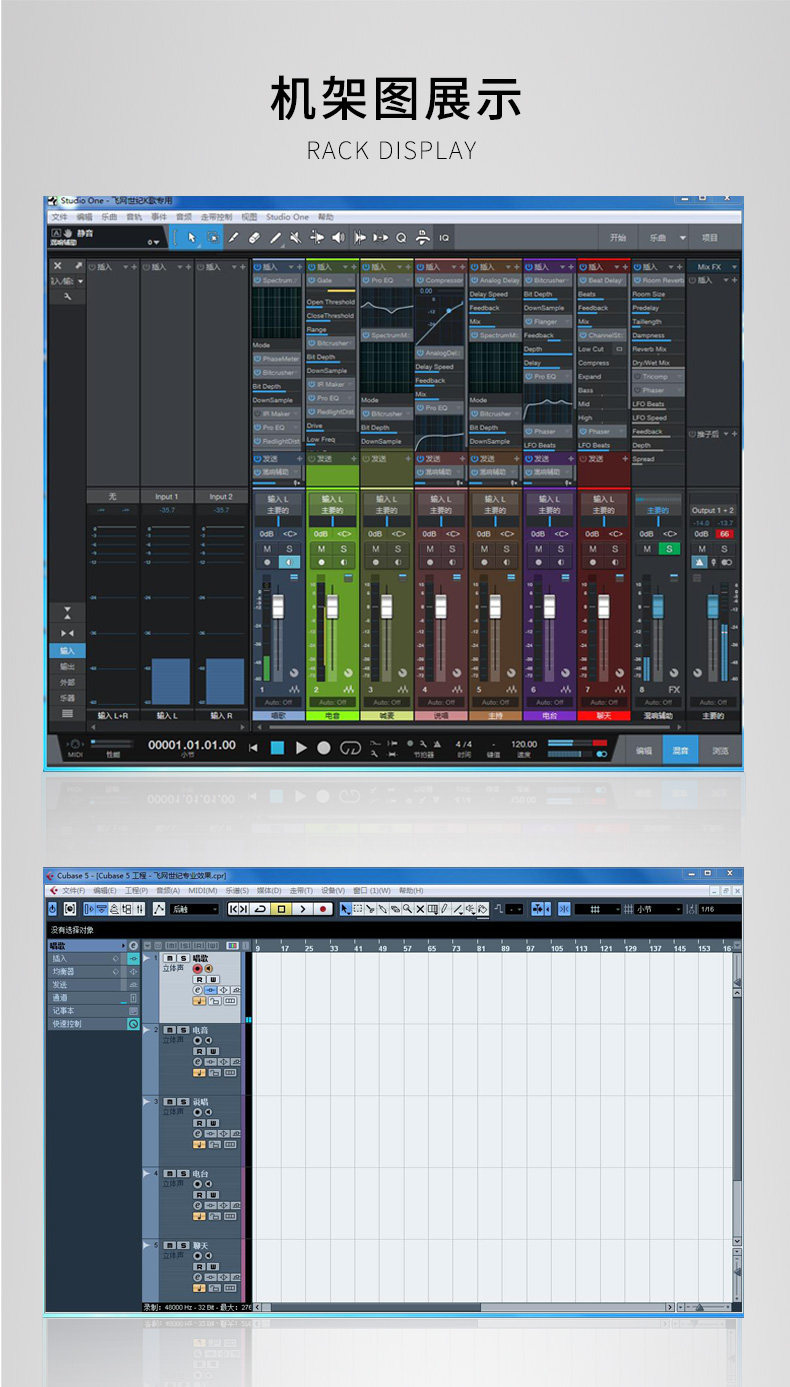Click the Cubase cycle loop transport button

point(260,909)
